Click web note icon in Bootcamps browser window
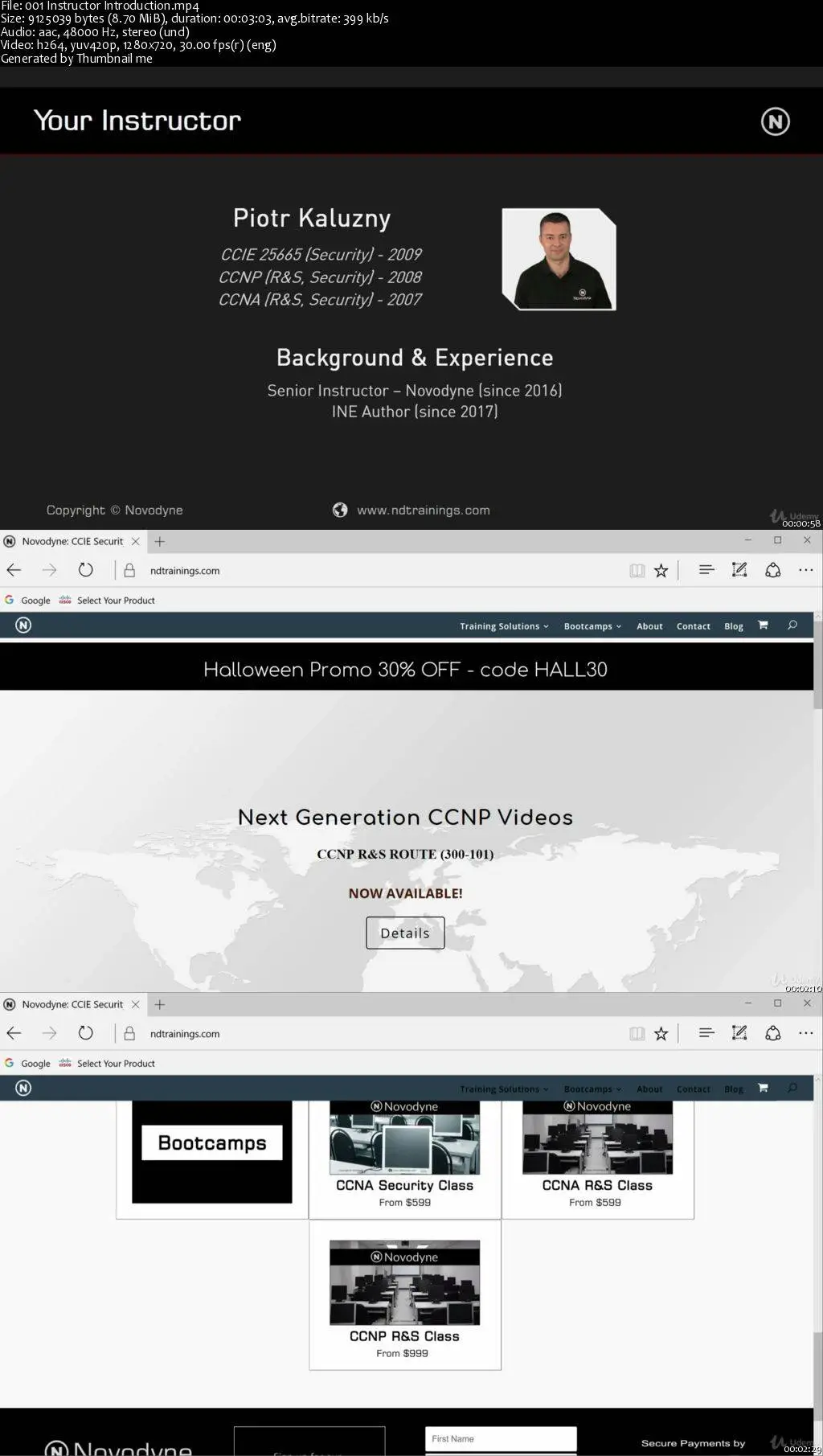 (x=739, y=1033)
